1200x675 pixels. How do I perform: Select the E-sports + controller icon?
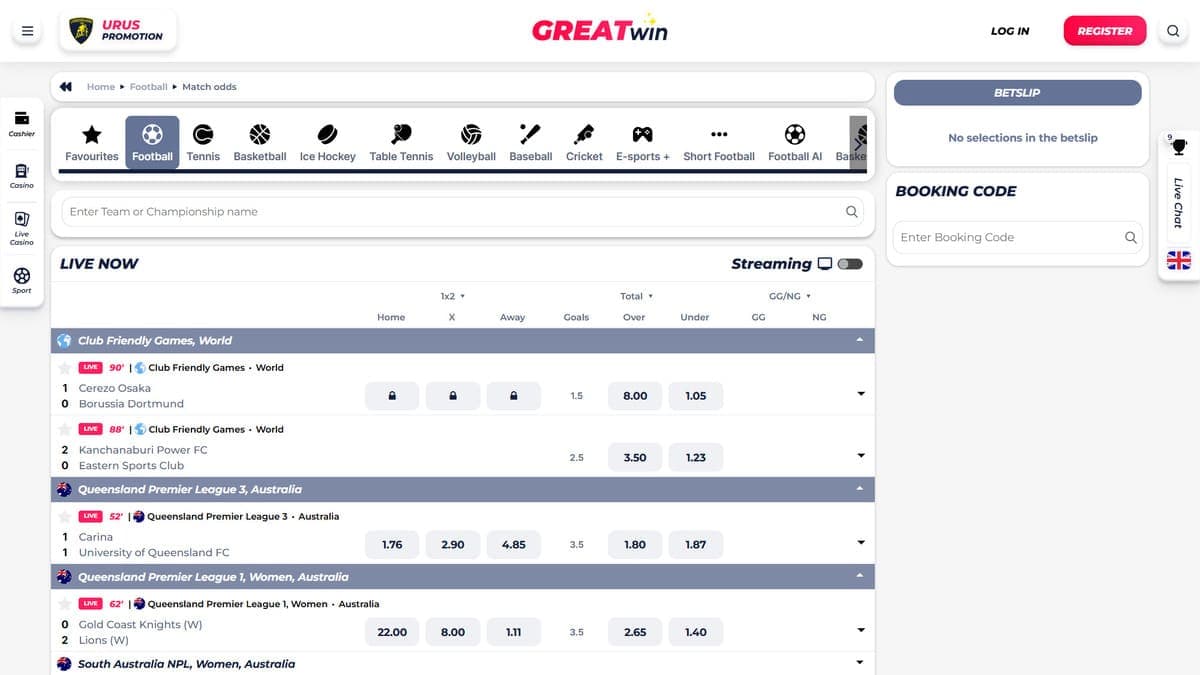642,134
